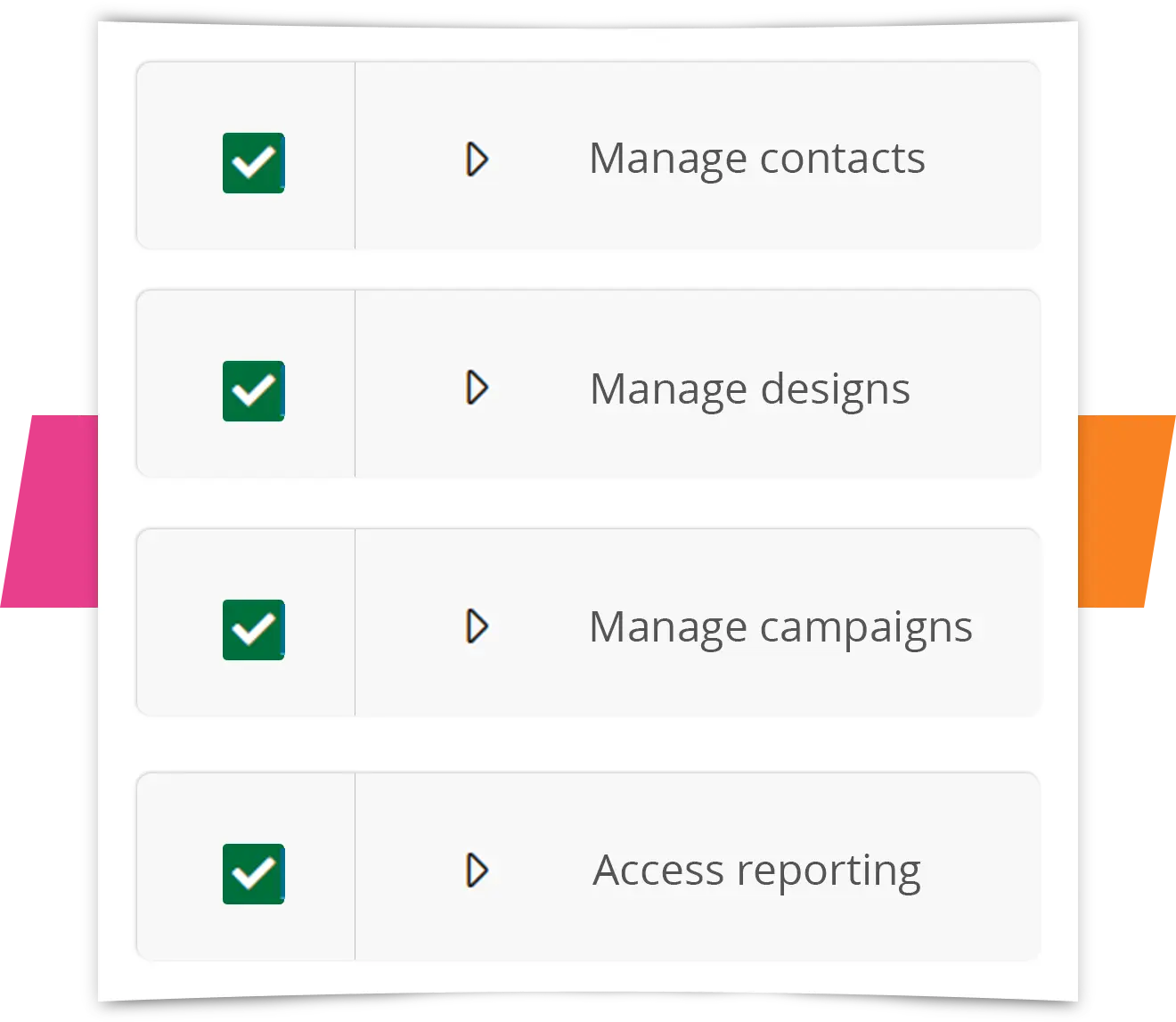Click the triangle arrow icon in bottom row
Image resolution: width=1176 pixels, height=1022 pixels.
tap(478, 870)
